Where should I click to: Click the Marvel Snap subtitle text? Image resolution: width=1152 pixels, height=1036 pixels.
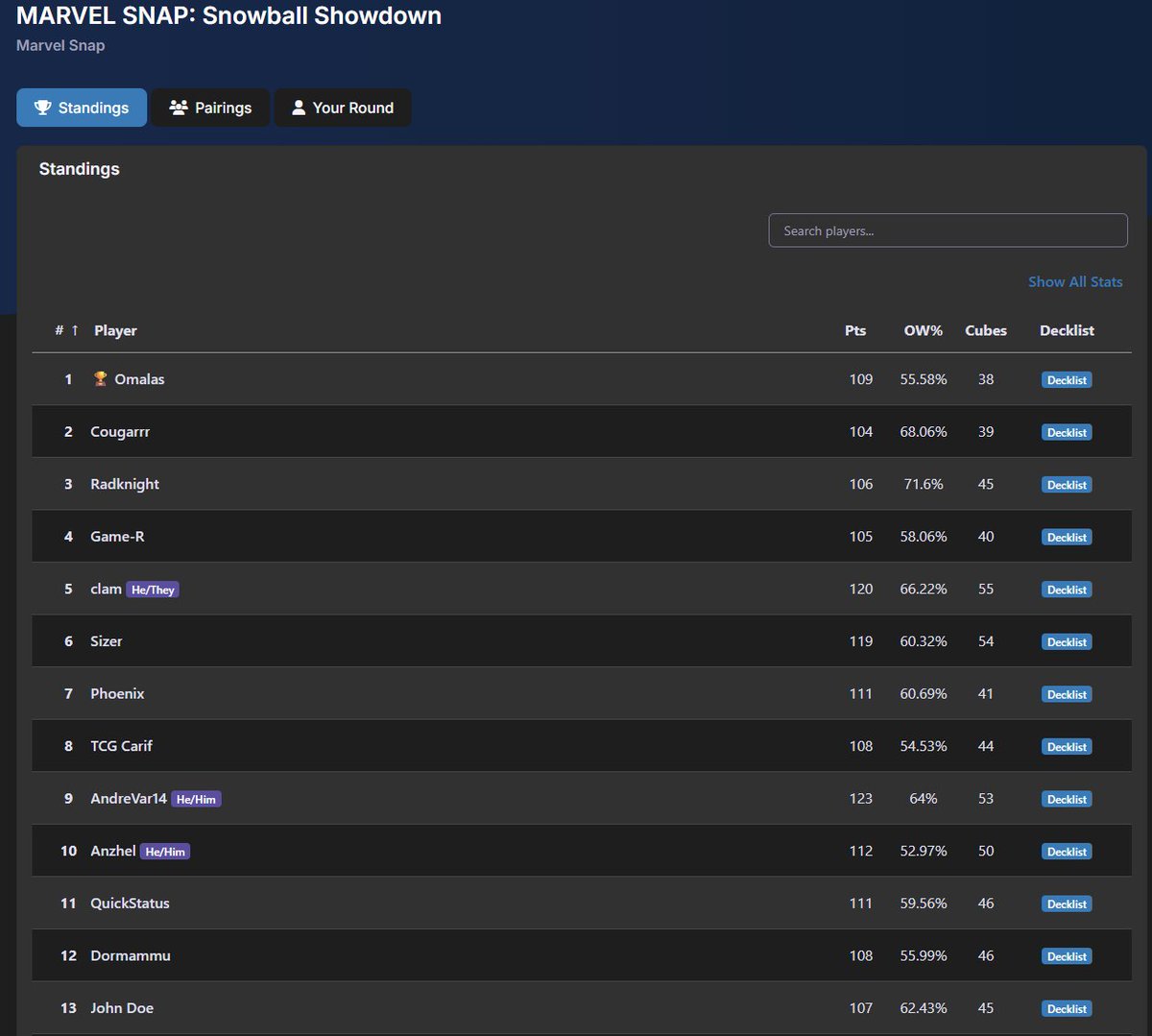(60, 45)
